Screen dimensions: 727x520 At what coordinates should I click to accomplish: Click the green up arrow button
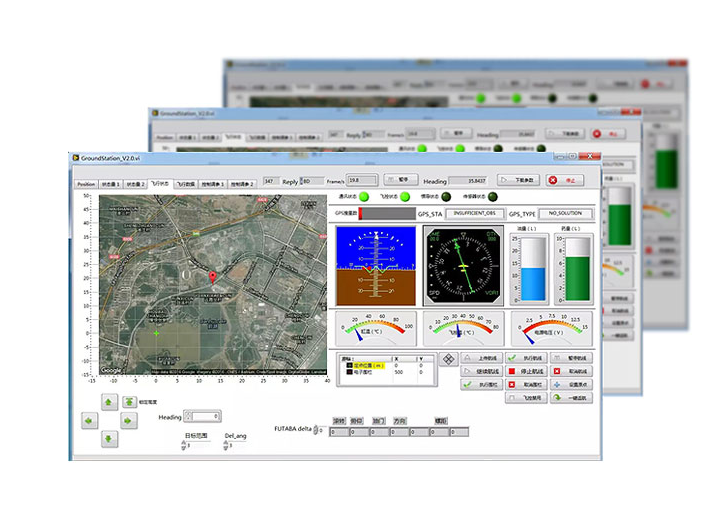click(108, 401)
